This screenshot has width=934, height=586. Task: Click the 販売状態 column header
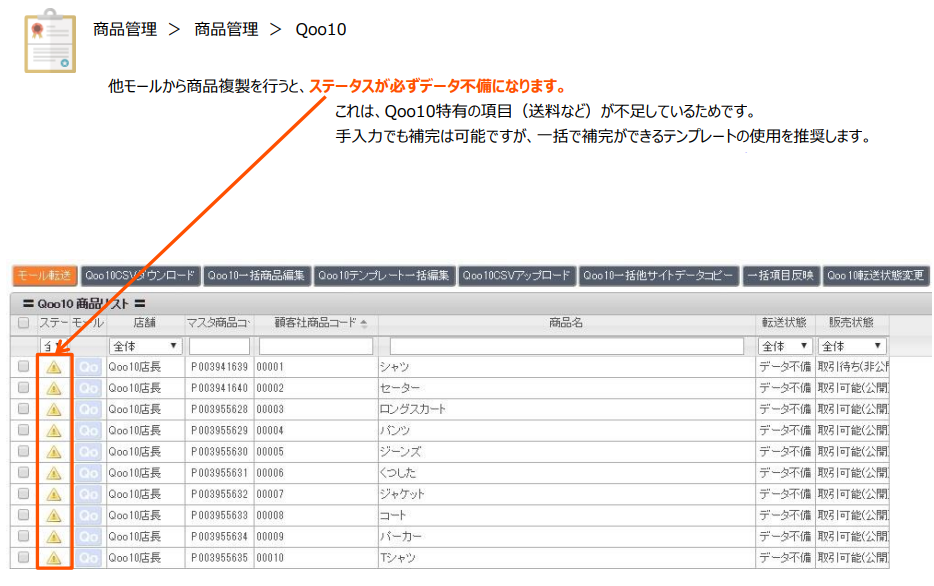(852, 323)
